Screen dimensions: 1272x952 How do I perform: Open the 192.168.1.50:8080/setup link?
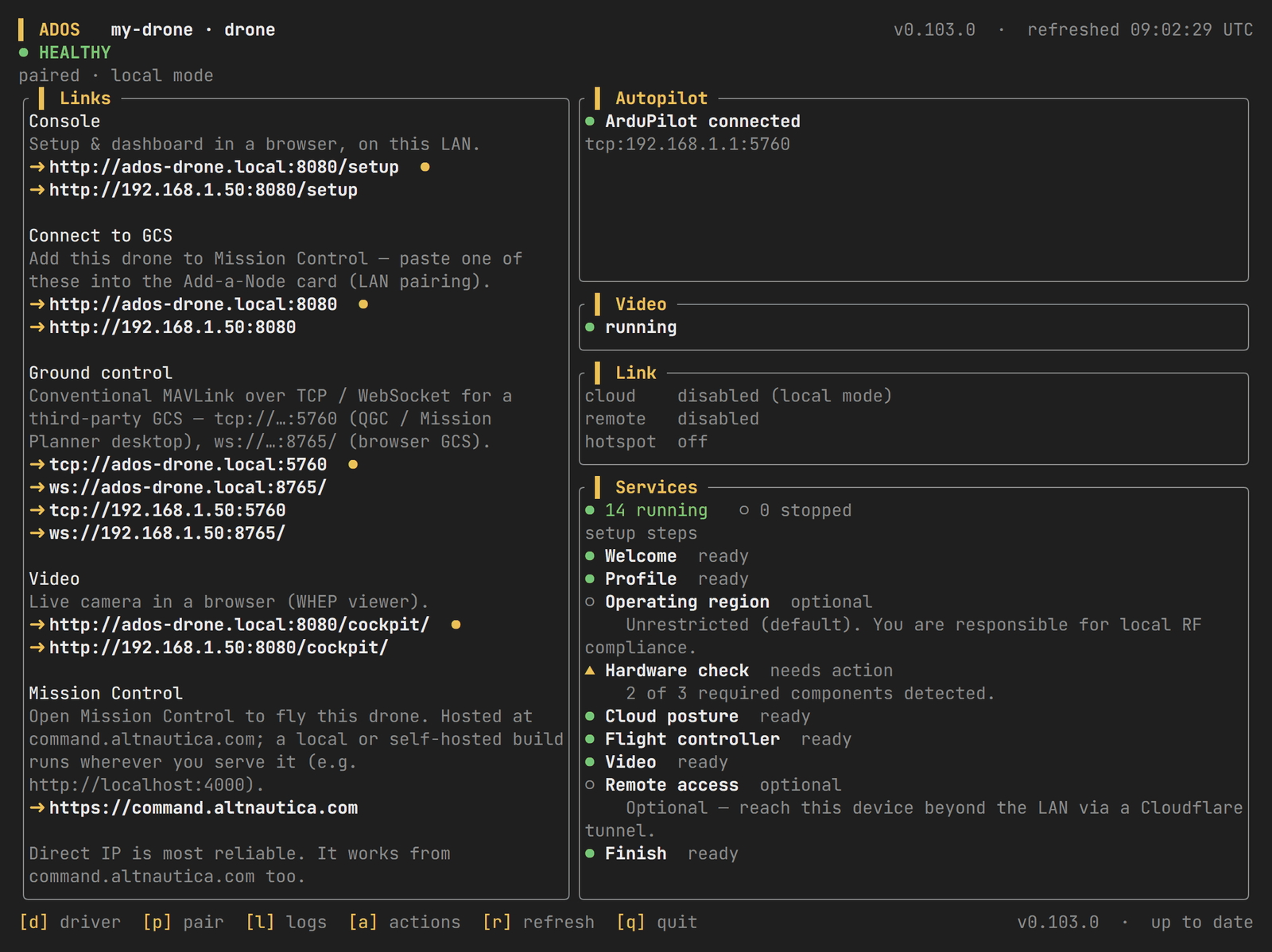(204, 190)
